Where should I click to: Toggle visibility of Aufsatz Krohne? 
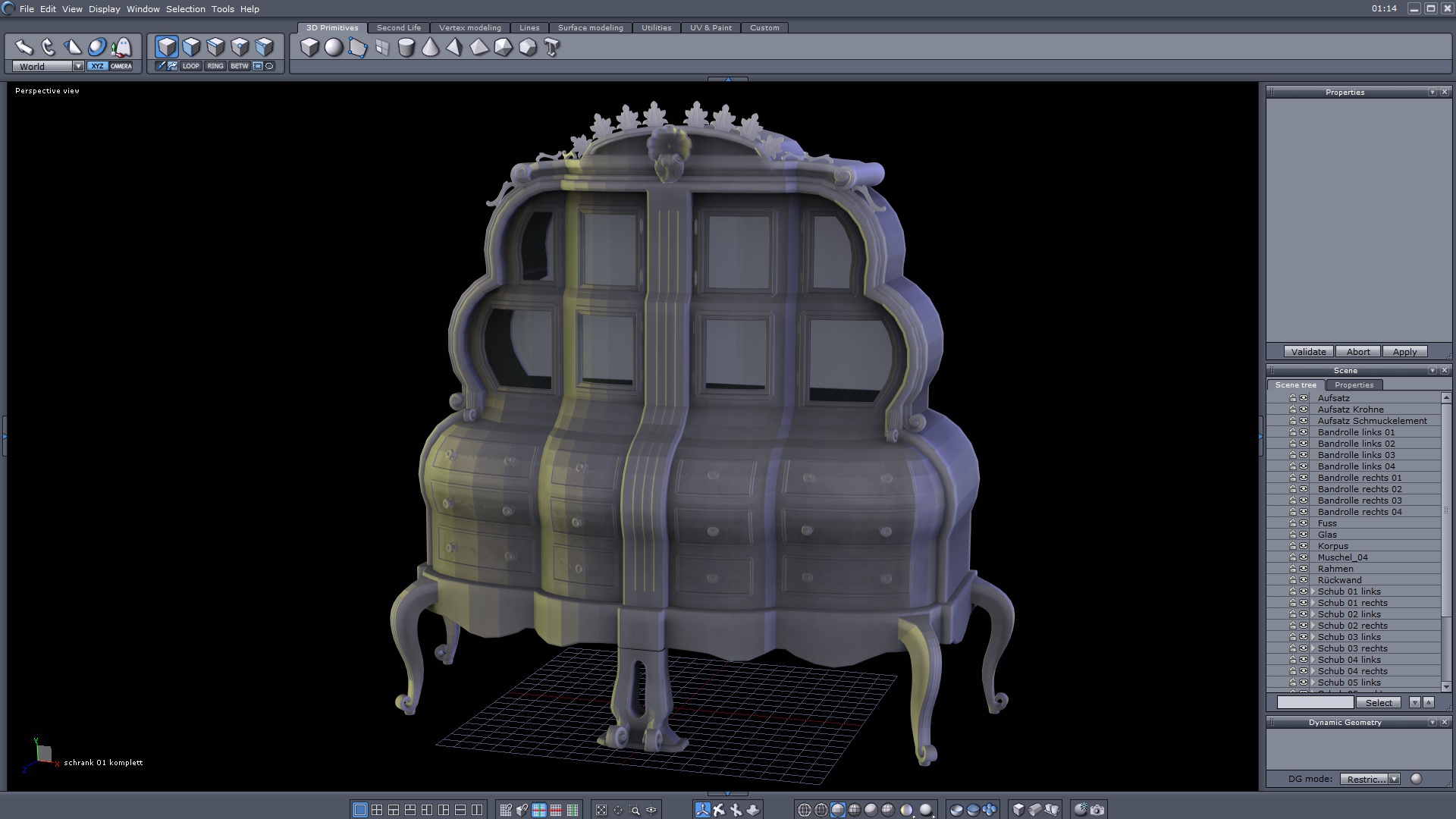(1304, 409)
